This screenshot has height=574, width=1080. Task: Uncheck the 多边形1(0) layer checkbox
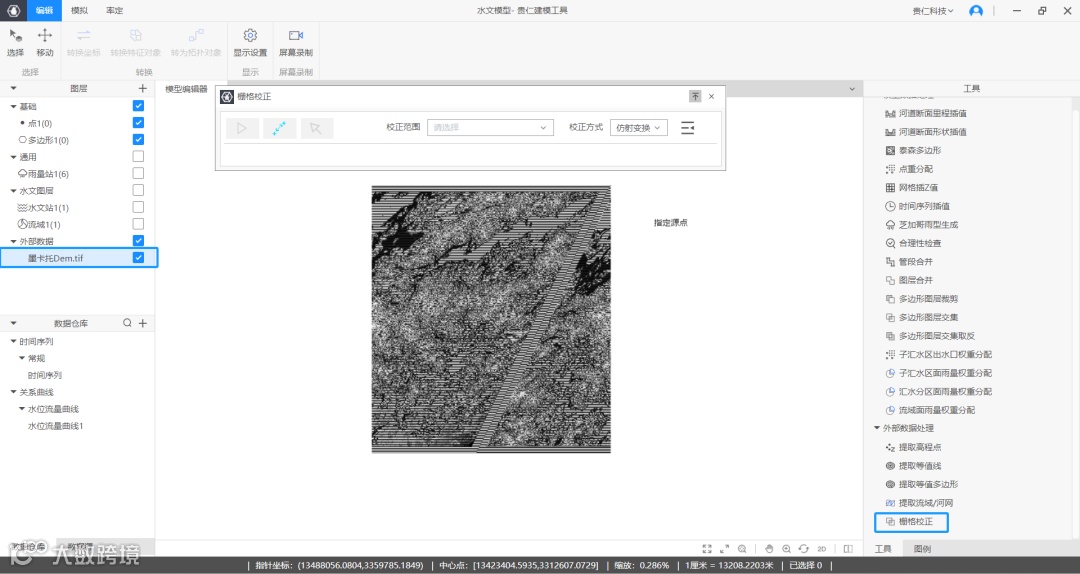pyautogui.click(x=138, y=140)
